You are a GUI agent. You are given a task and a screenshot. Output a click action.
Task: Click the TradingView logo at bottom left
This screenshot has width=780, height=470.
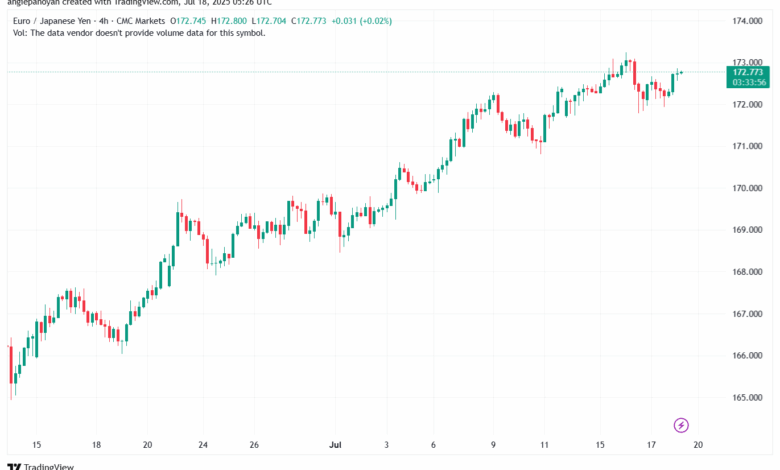(41, 467)
